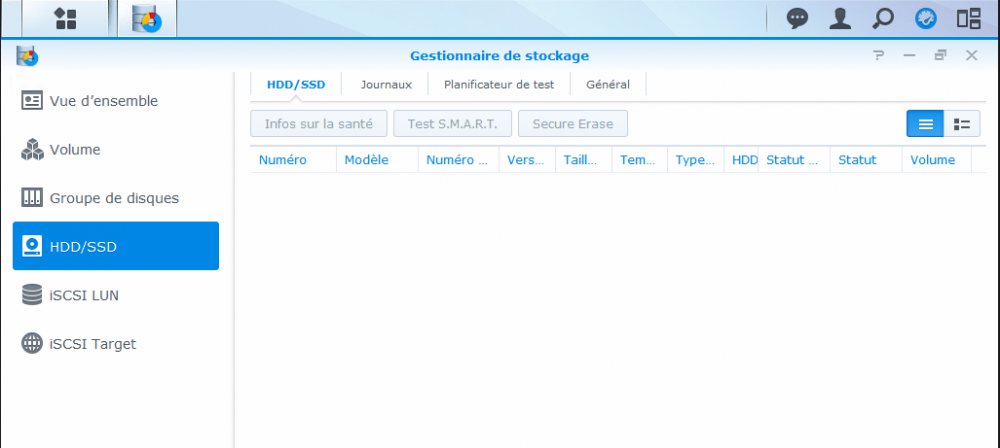
Task: Click the magnifier search icon
Action: point(883,19)
